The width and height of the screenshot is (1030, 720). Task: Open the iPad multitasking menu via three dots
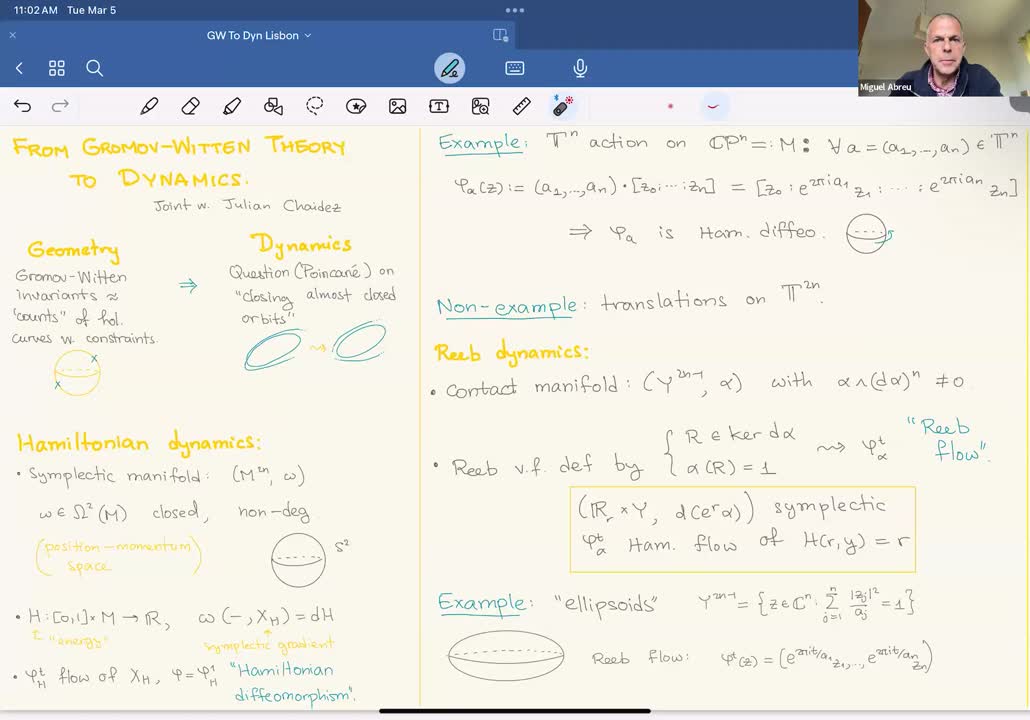[514, 10]
